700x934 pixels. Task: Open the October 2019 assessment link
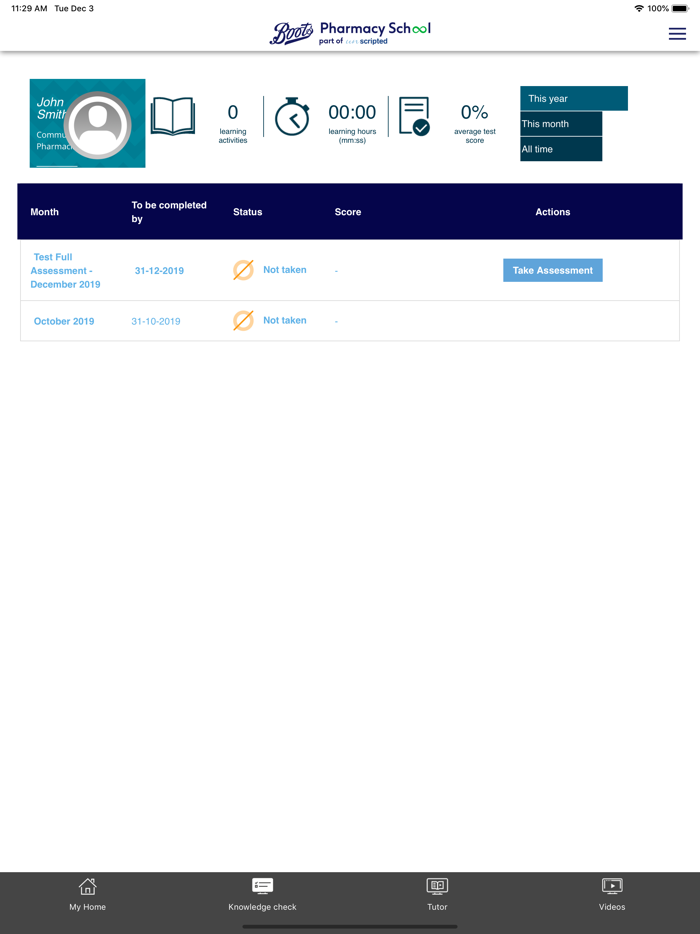(64, 321)
